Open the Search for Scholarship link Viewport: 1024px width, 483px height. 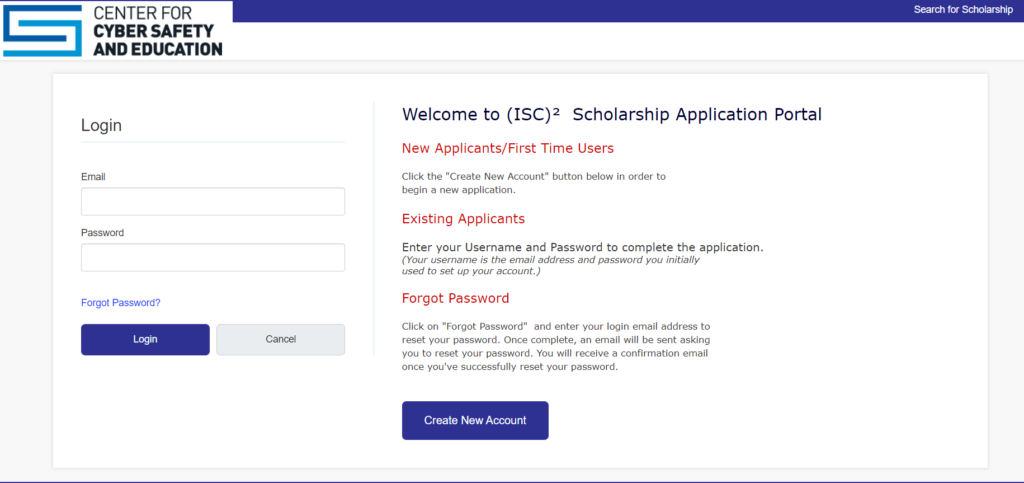[x=963, y=10]
